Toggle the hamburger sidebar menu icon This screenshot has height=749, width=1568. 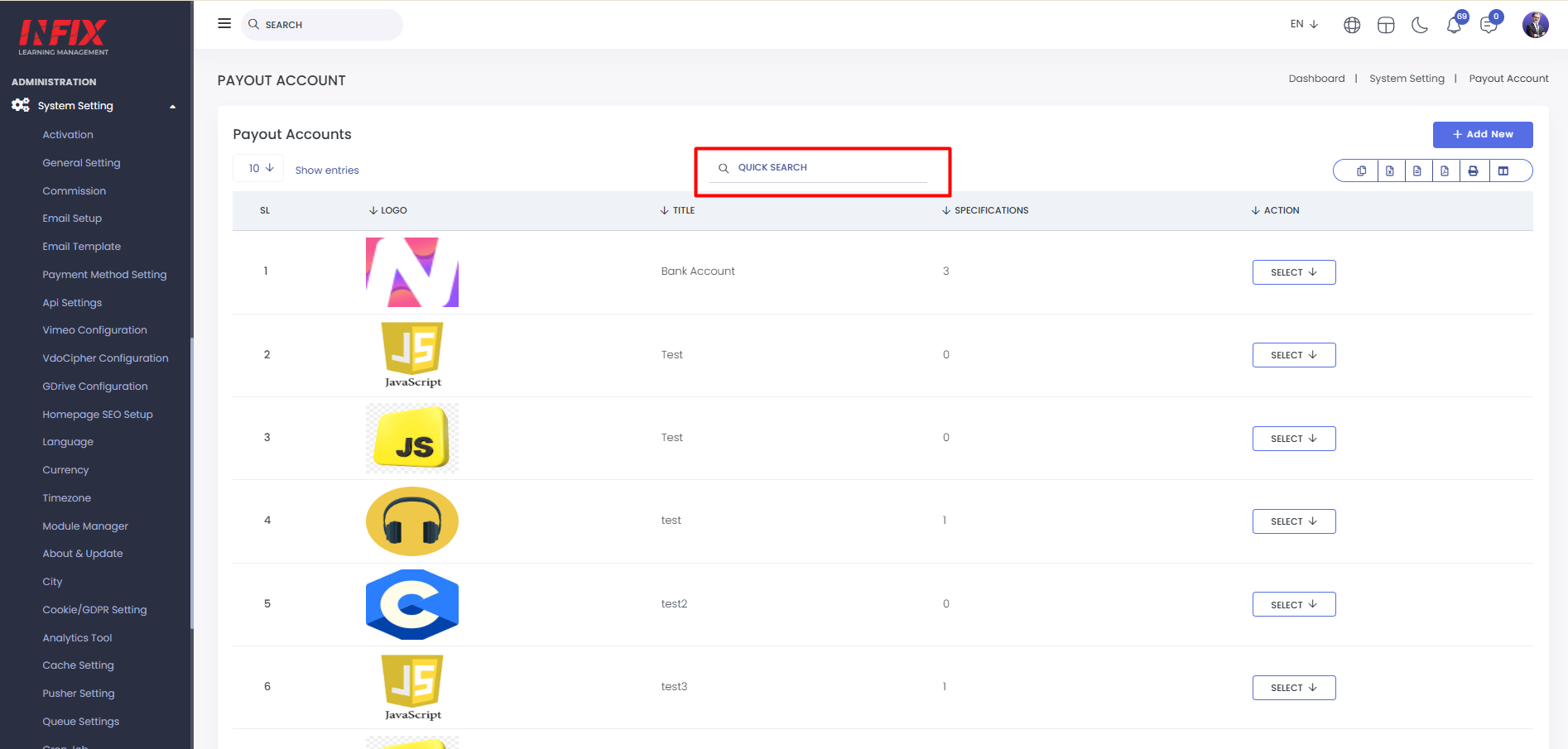click(x=224, y=24)
